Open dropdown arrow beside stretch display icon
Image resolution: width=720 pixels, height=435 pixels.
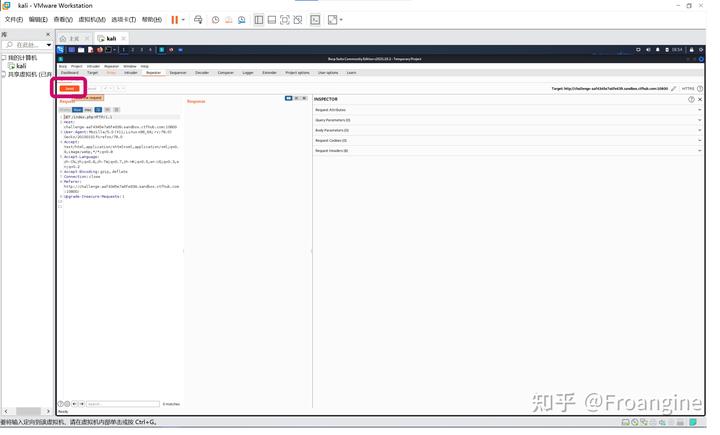click(x=341, y=20)
